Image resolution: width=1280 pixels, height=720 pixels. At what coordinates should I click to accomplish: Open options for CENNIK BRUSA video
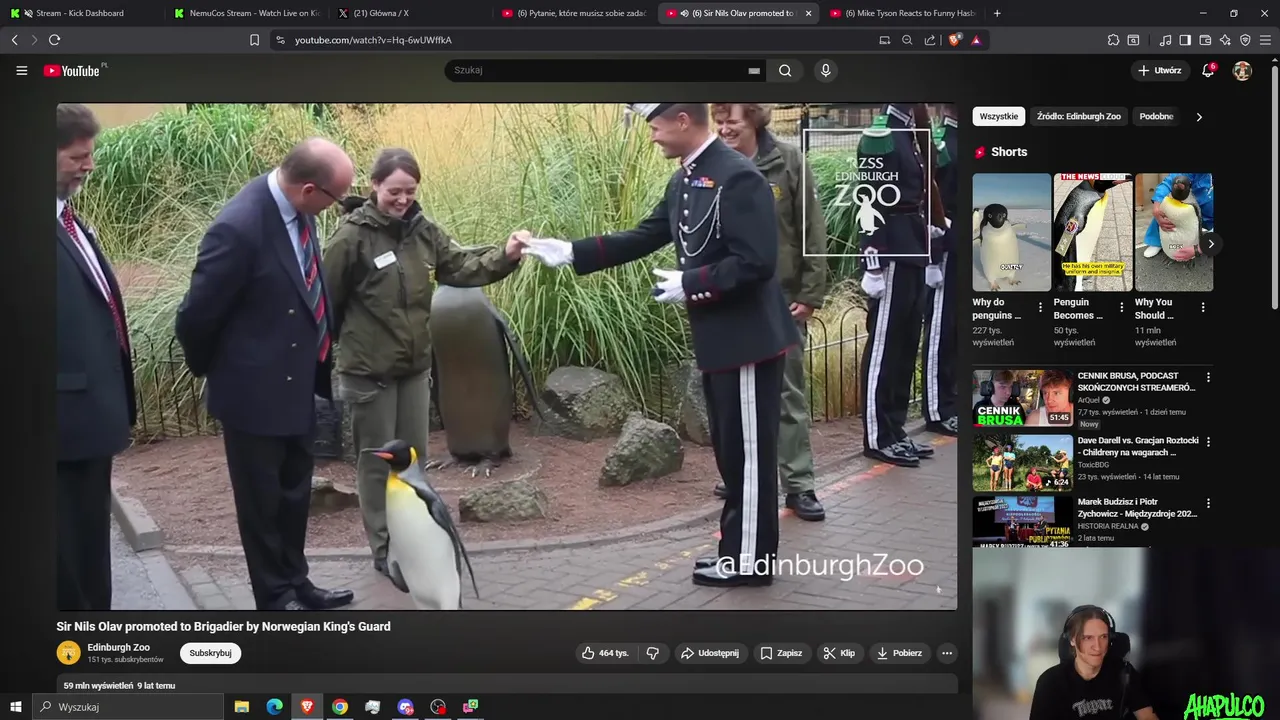[x=1208, y=377]
